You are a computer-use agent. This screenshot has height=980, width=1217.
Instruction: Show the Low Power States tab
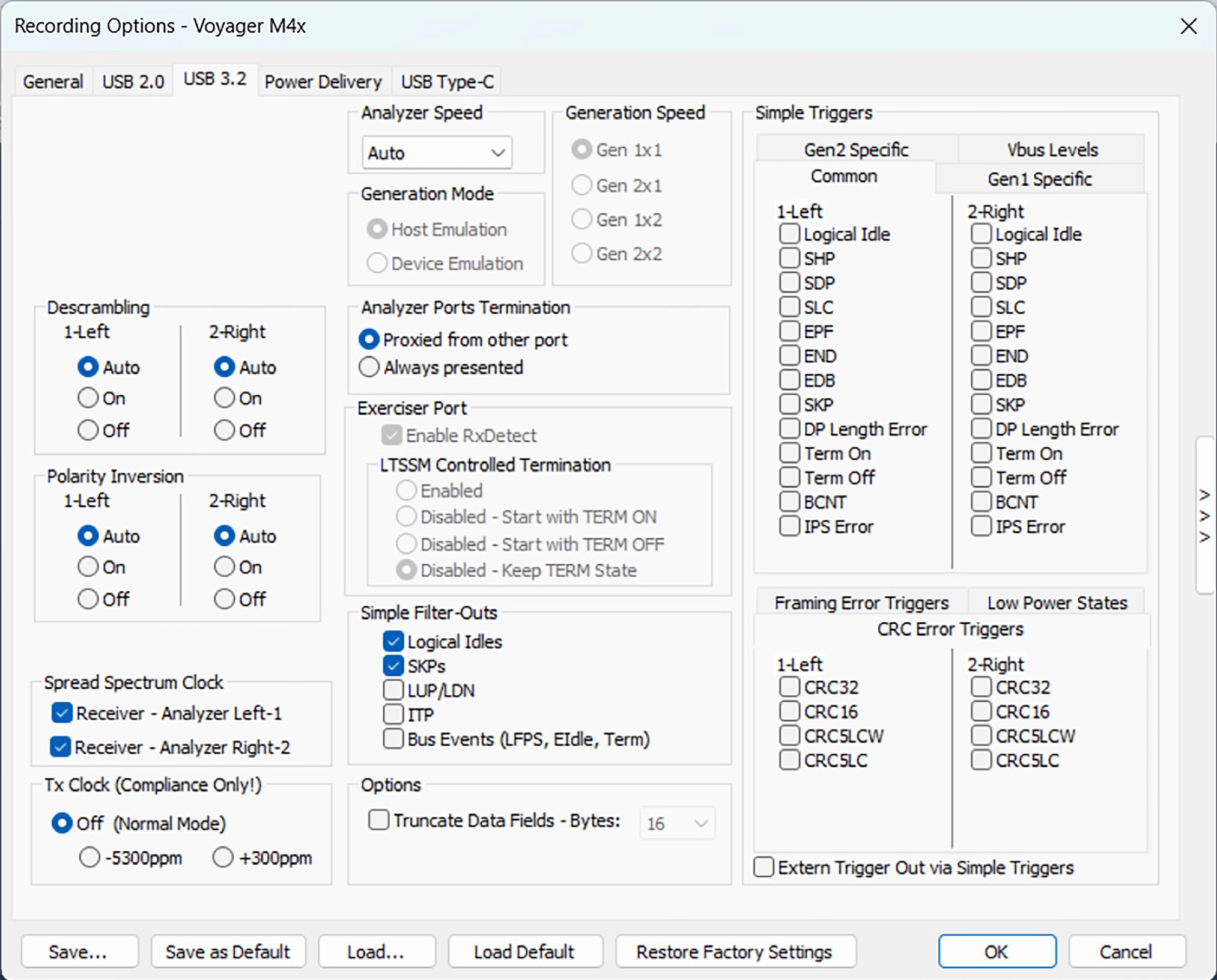1057,602
